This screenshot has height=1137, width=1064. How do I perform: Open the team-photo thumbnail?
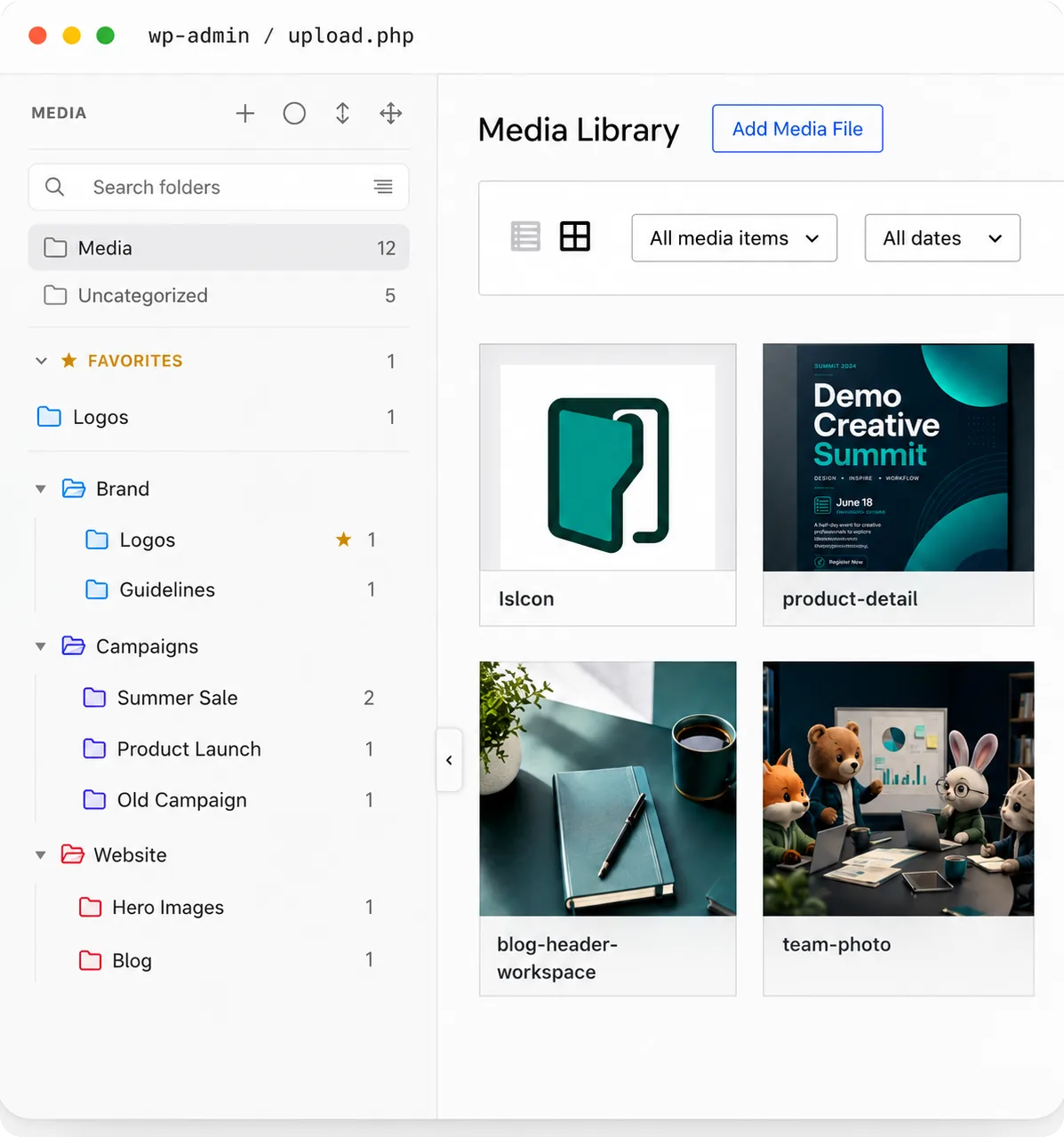click(x=899, y=789)
